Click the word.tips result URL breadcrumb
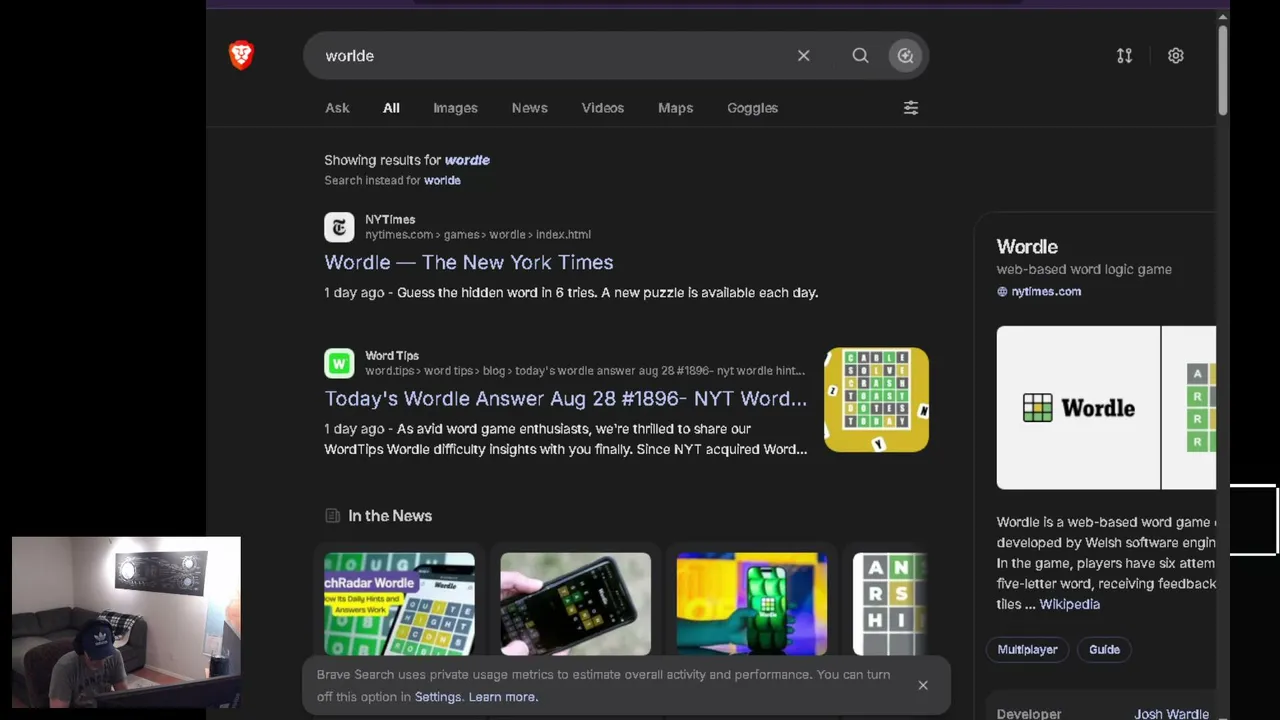 585,371
